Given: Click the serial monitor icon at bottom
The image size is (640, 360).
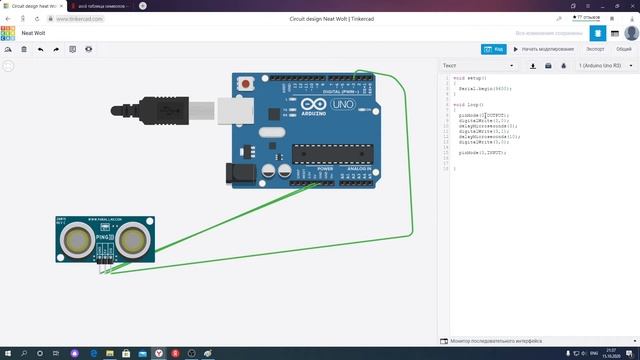Looking at the screenshot, I should 444,341.
